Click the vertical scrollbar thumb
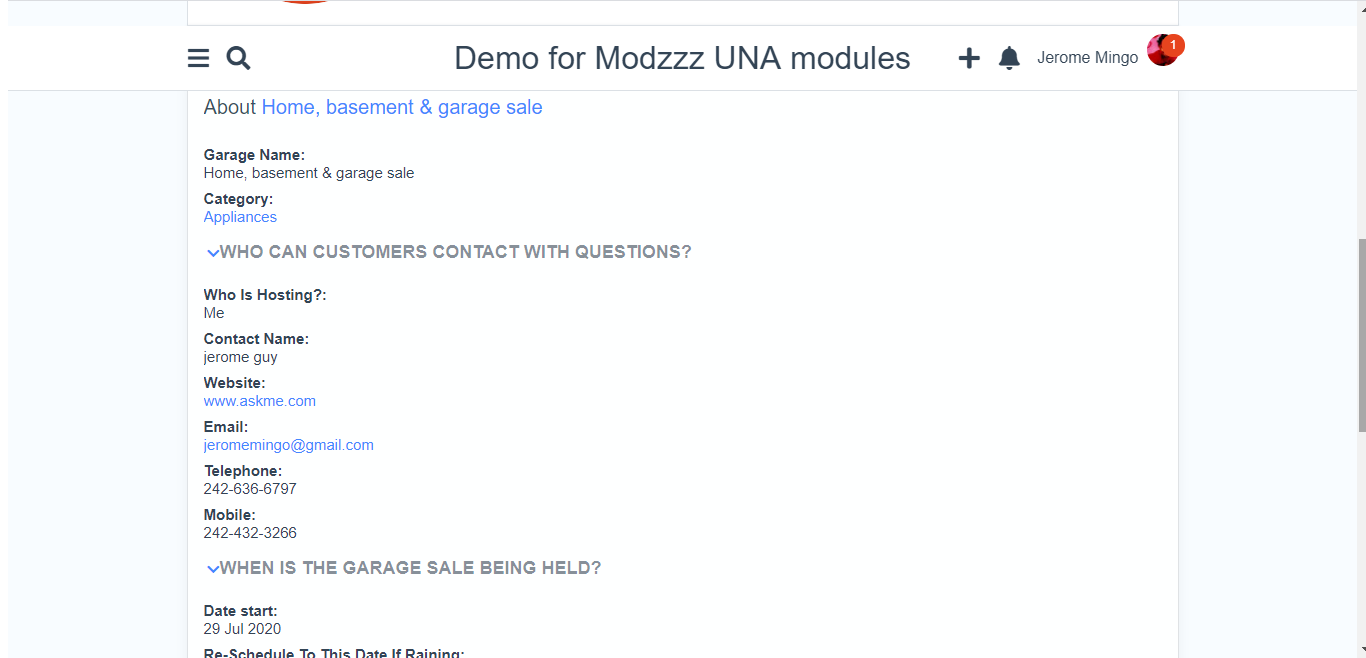 click(1361, 335)
